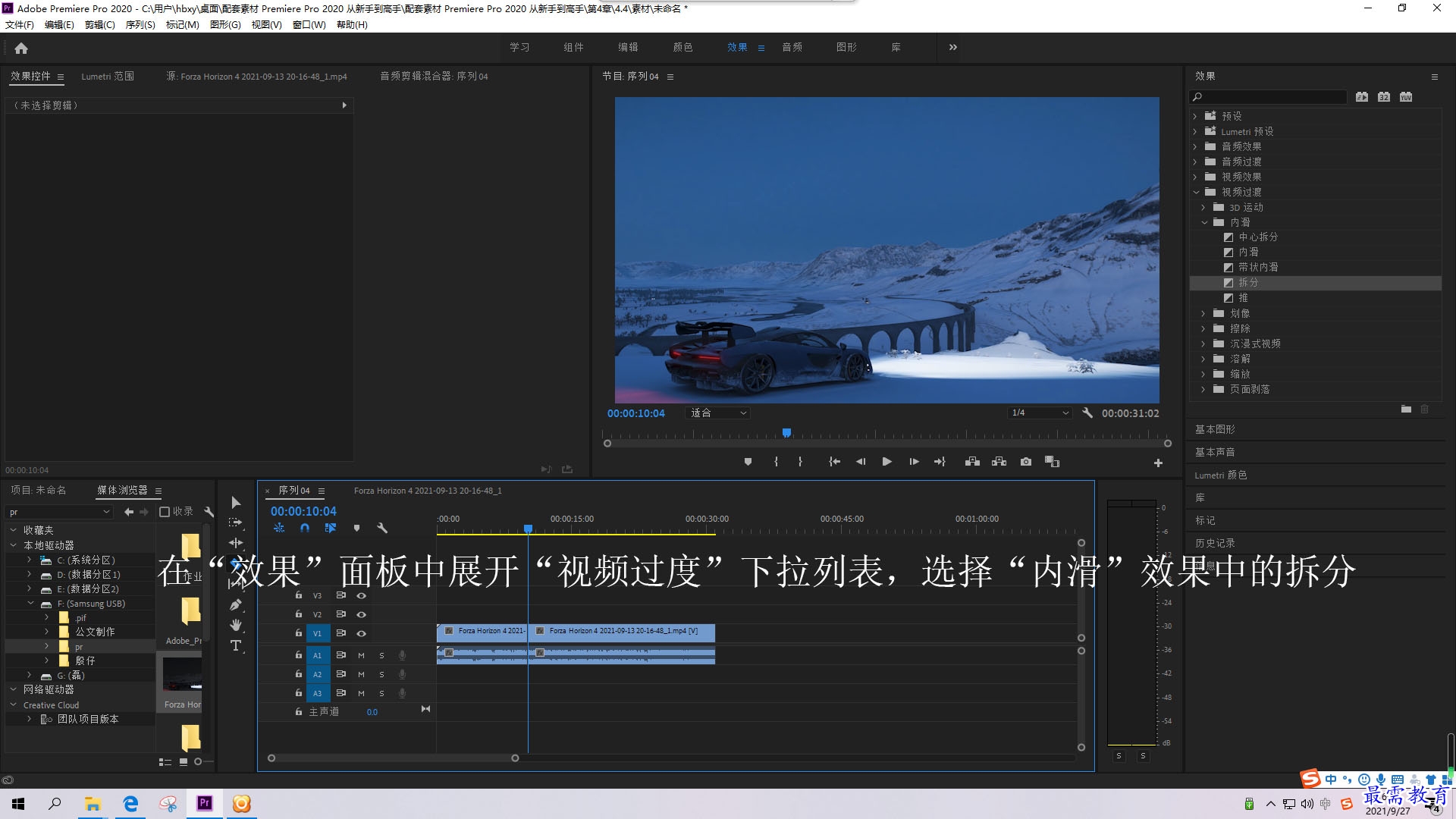The image size is (1456, 819).
Task: Go to In point in Program monitor
Action: point(834,462)
